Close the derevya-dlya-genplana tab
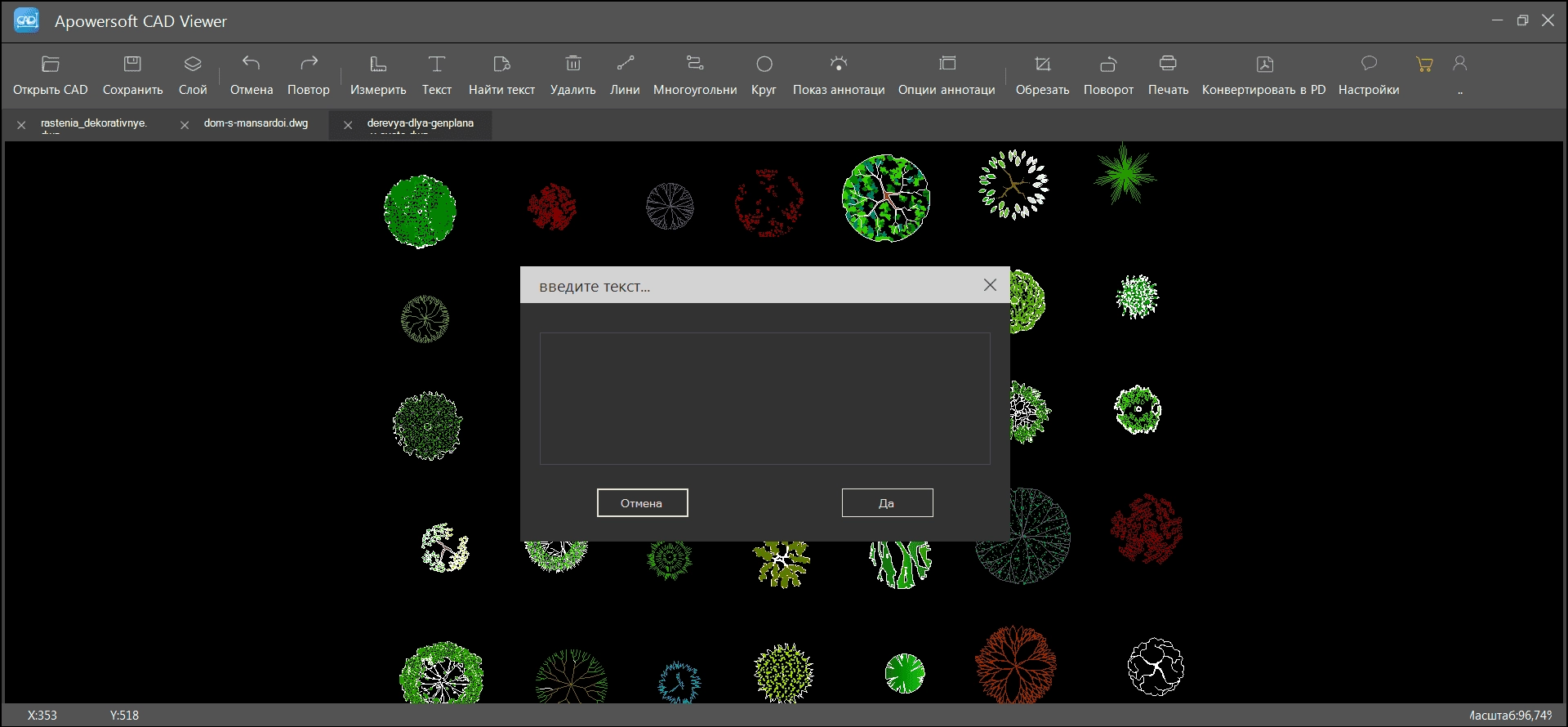Image resolution: width=1568 pixels, height=727 pixels. click(x=348, y=125)
